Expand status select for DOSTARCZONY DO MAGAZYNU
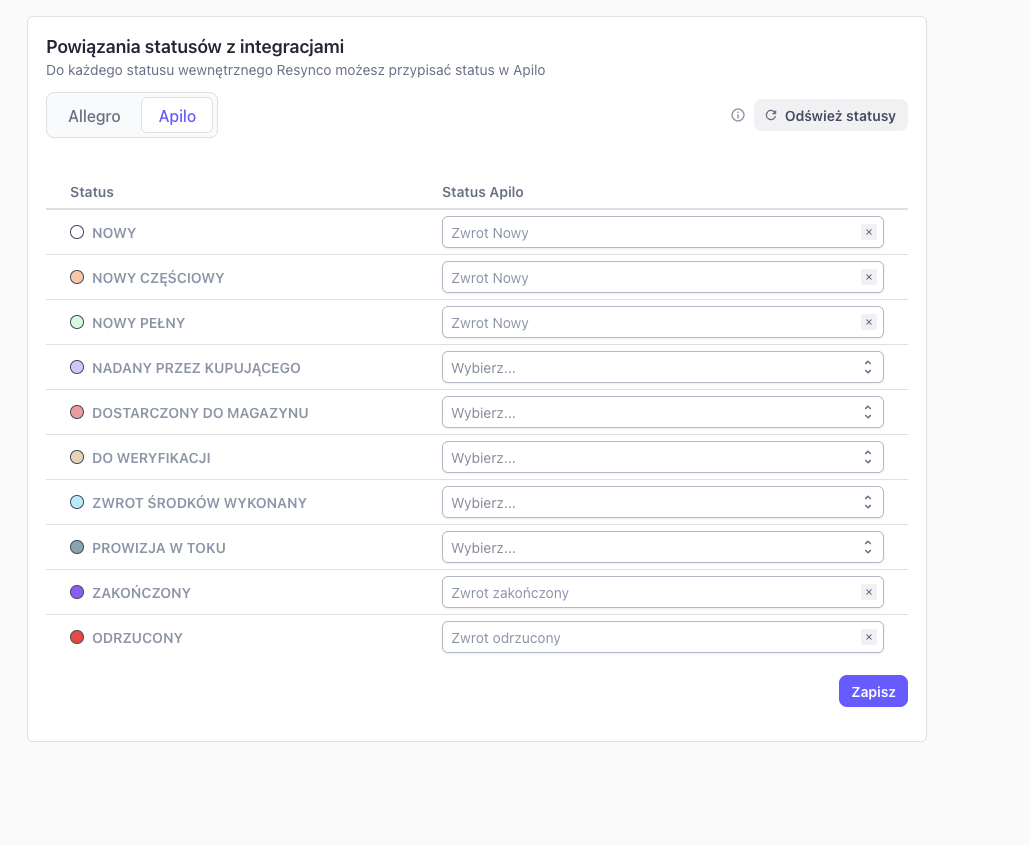The height and width of the screenshot is (845, 1030). 663,412
